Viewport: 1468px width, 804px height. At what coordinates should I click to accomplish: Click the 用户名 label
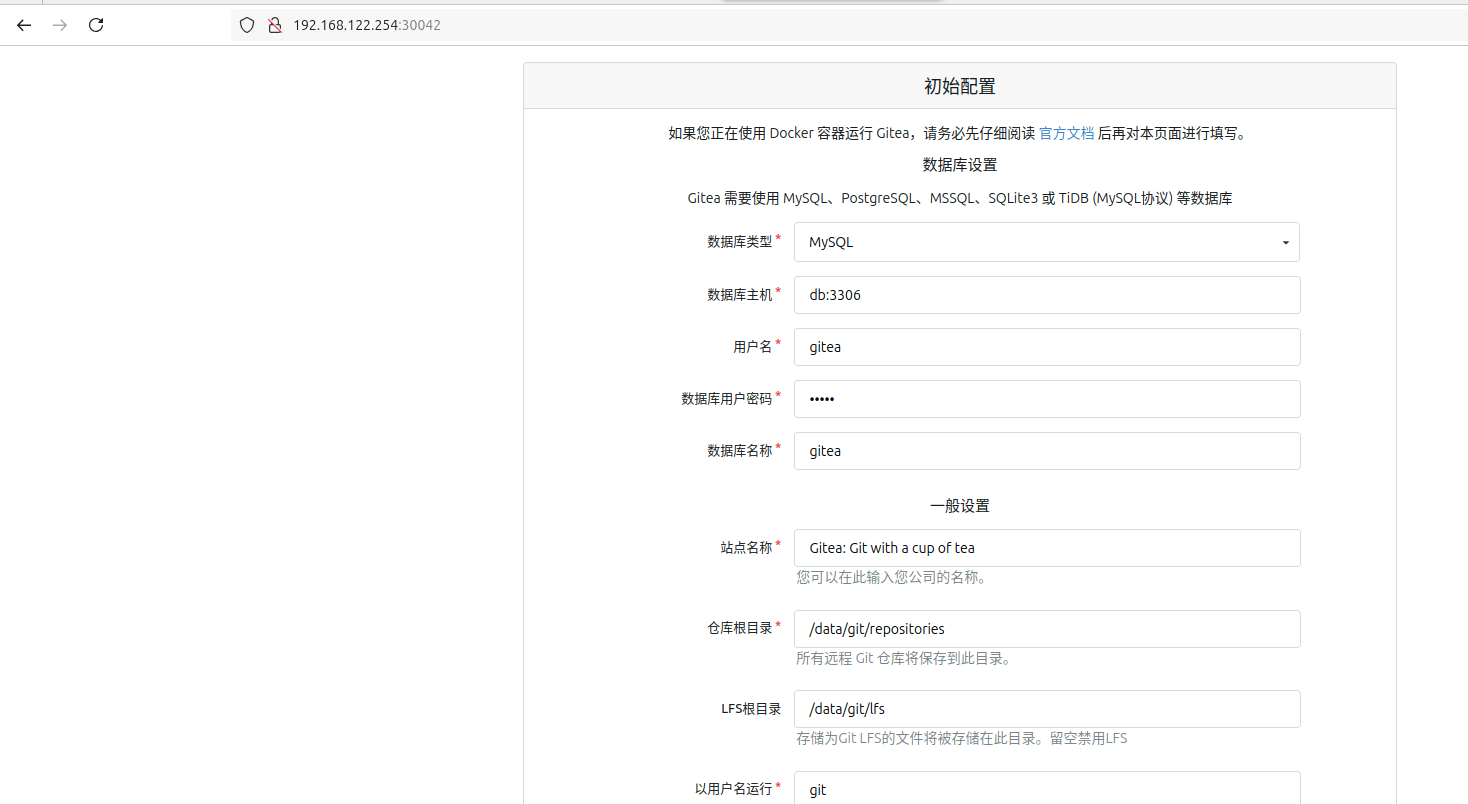(x=753, y=347)
